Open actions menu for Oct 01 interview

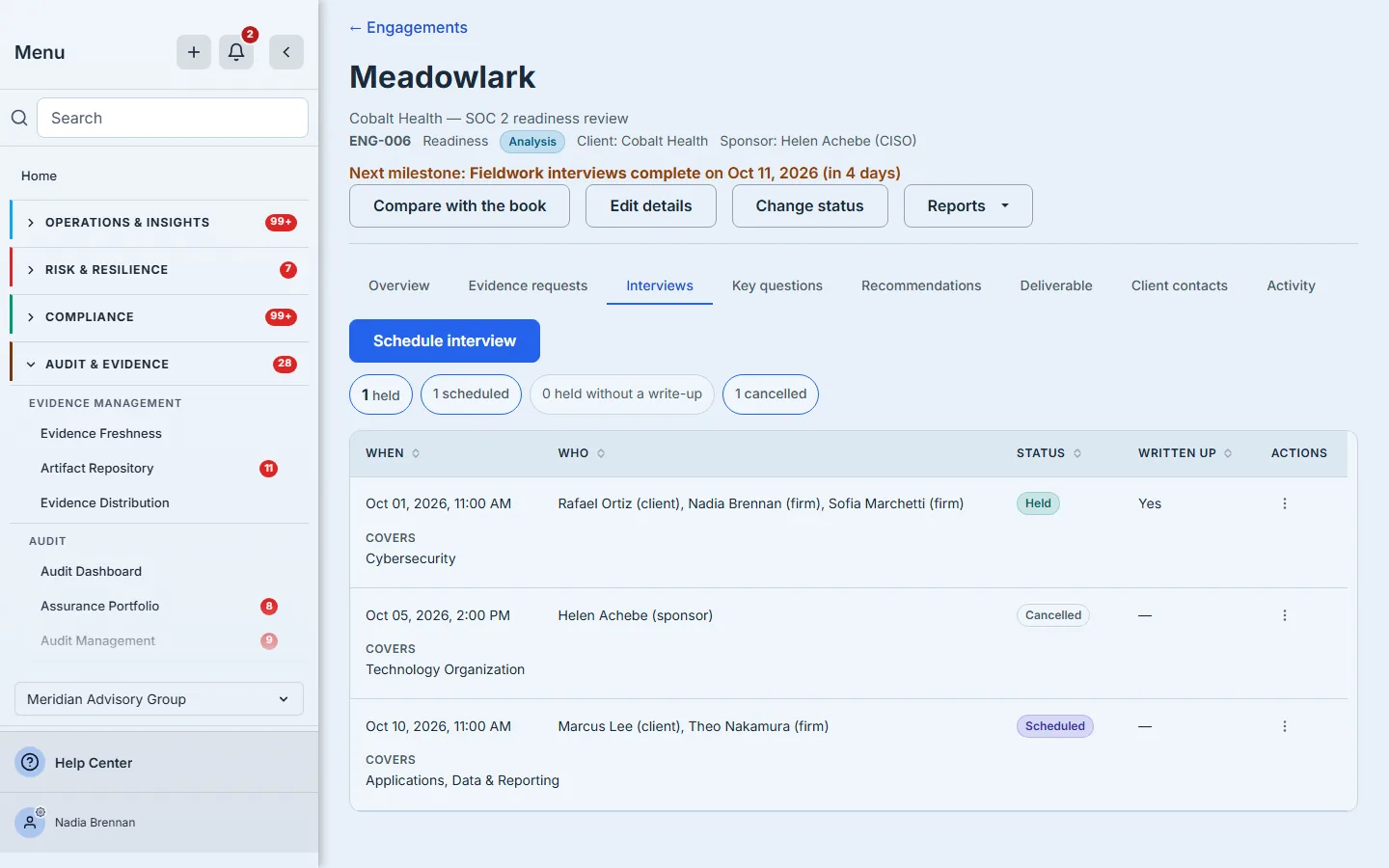(x=1285, y=503)
